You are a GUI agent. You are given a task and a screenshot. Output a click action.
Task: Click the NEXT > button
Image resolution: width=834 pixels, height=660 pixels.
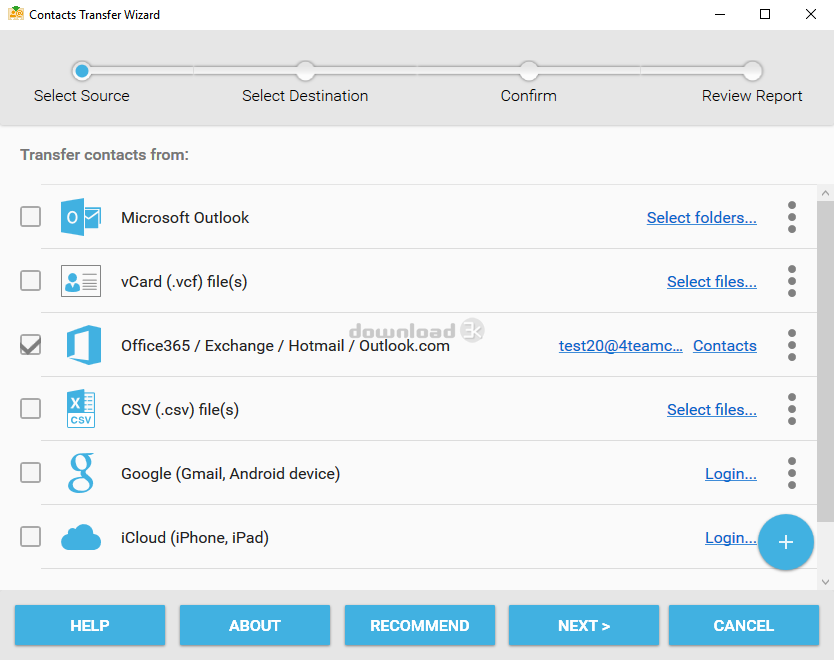[583, 625]
